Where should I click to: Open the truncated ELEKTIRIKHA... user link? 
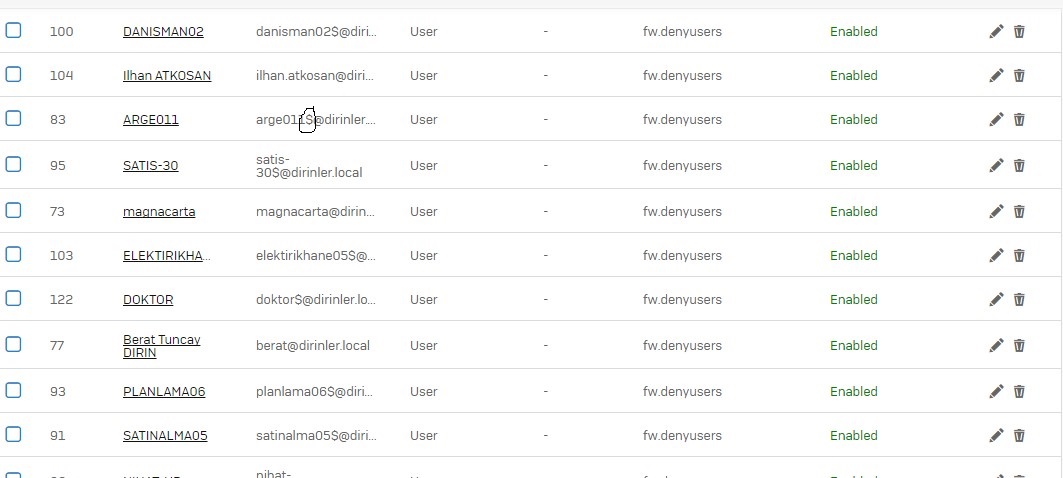tap(166, 256)
